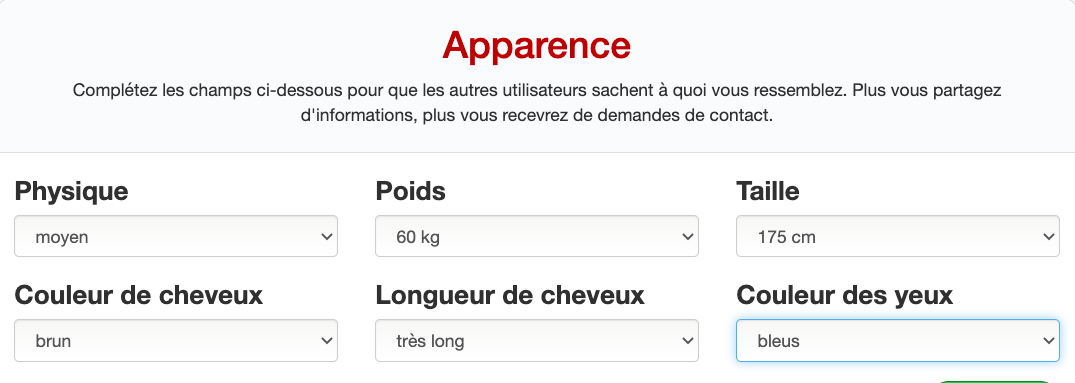The height and width of the screenshot is (383, 1075).
Task: Open the Couleur des yeux dropdown showing bleus
Action: (x=897, y=340)
